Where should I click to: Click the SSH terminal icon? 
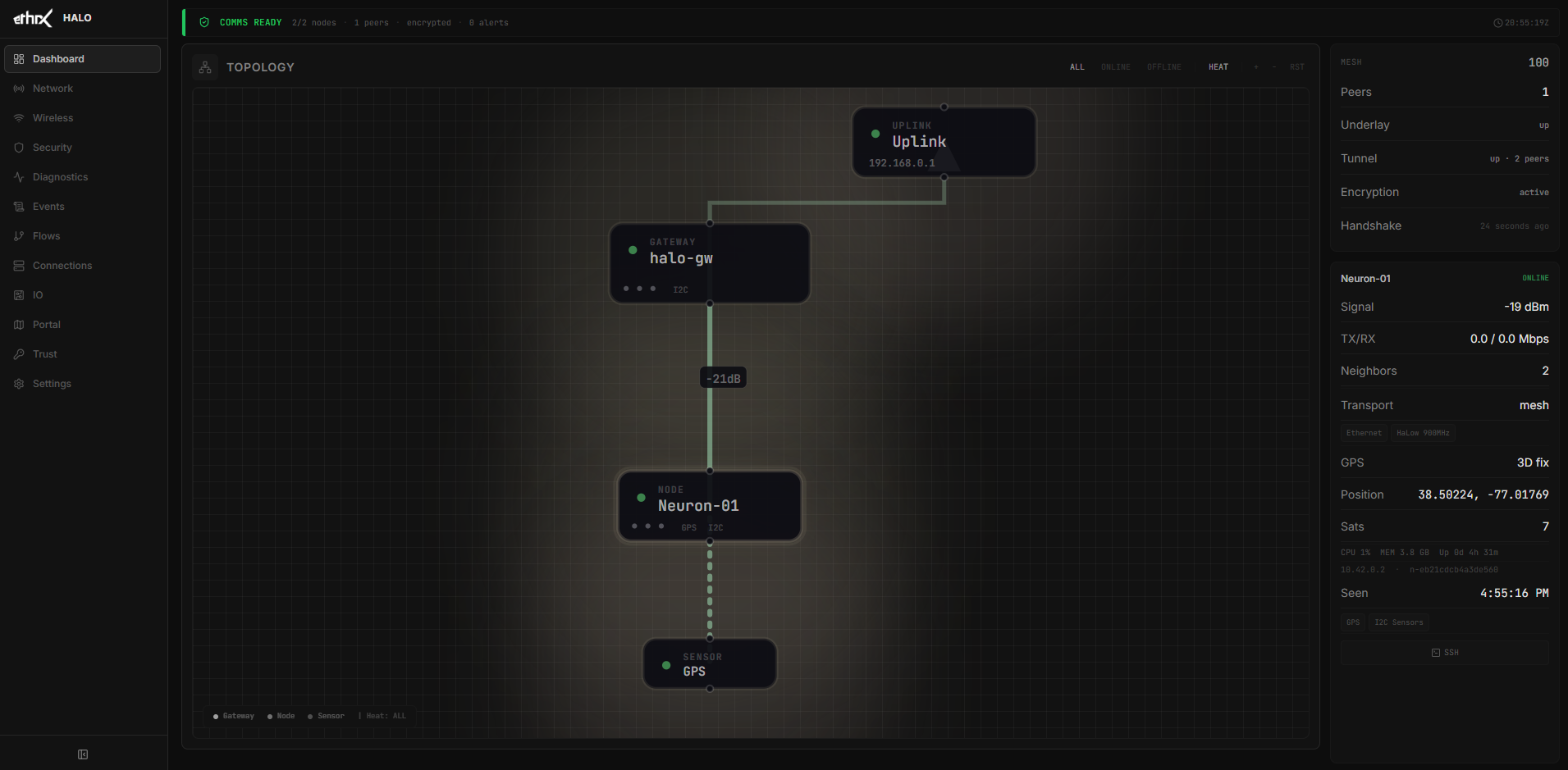tap(1436, 653)
